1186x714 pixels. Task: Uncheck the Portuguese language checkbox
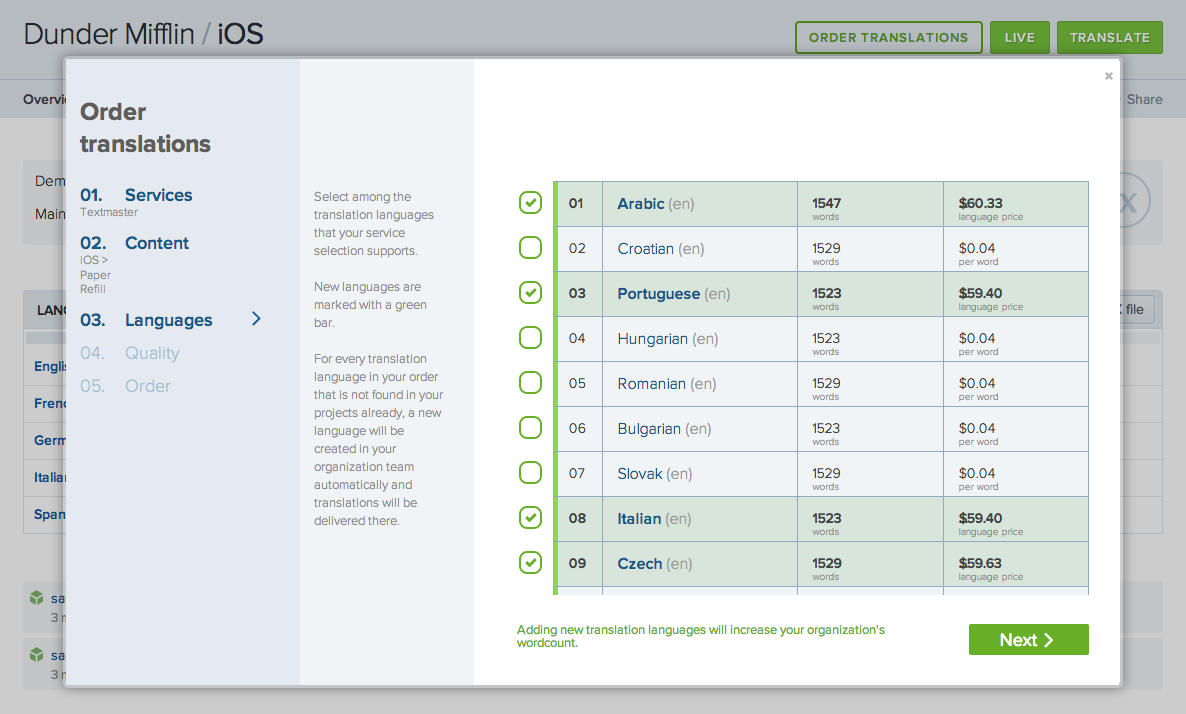tap(530, 293)
